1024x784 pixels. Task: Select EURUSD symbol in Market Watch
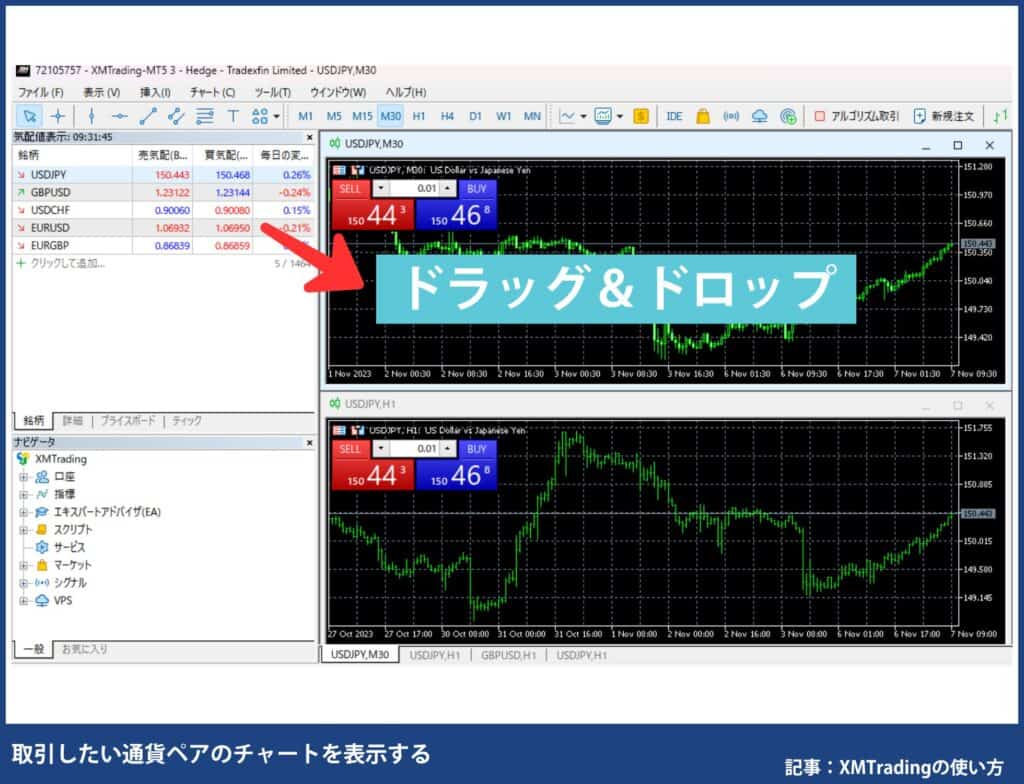(x=50, y=227)
